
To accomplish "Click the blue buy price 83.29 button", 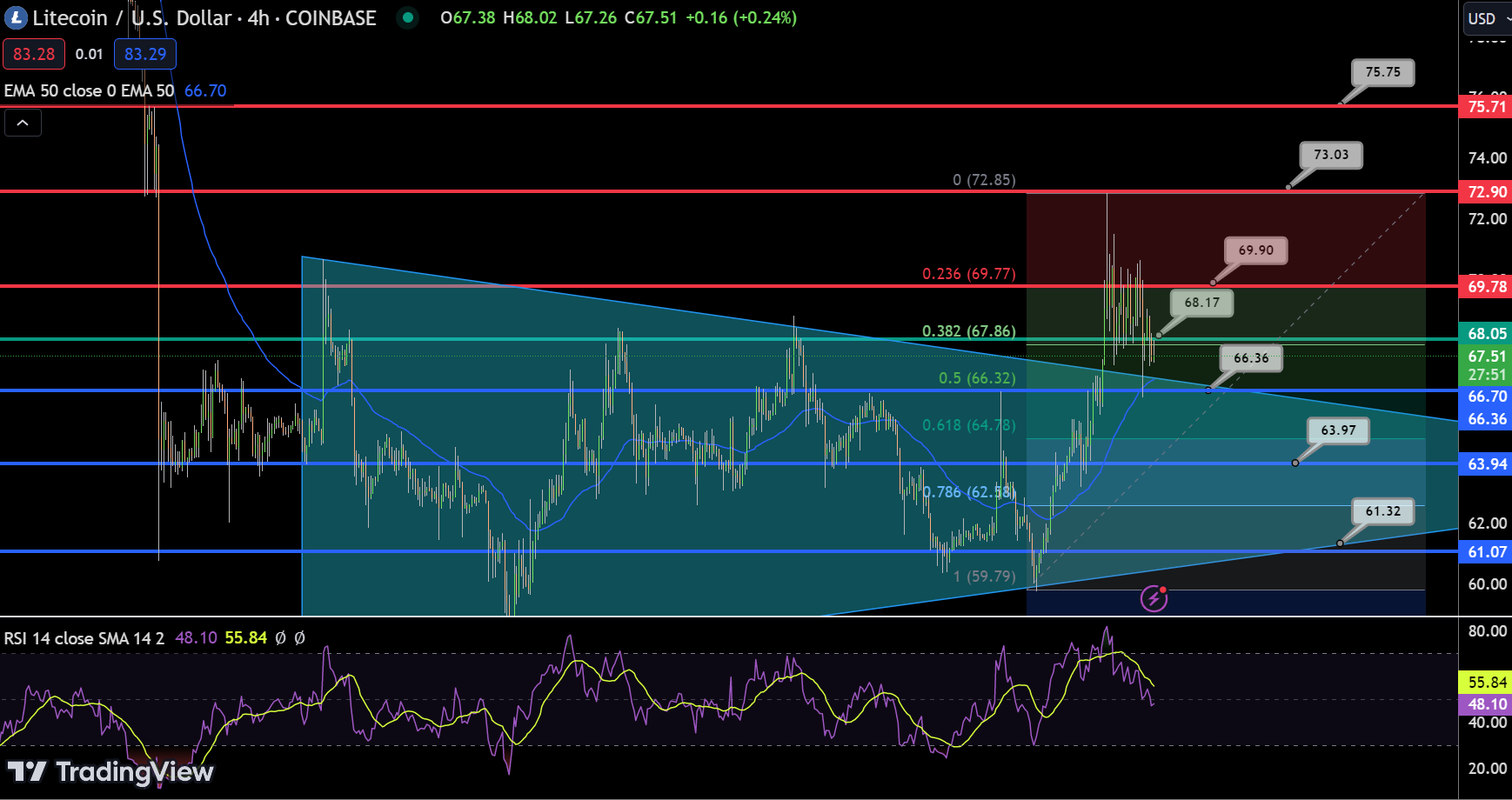I will 145,54.
